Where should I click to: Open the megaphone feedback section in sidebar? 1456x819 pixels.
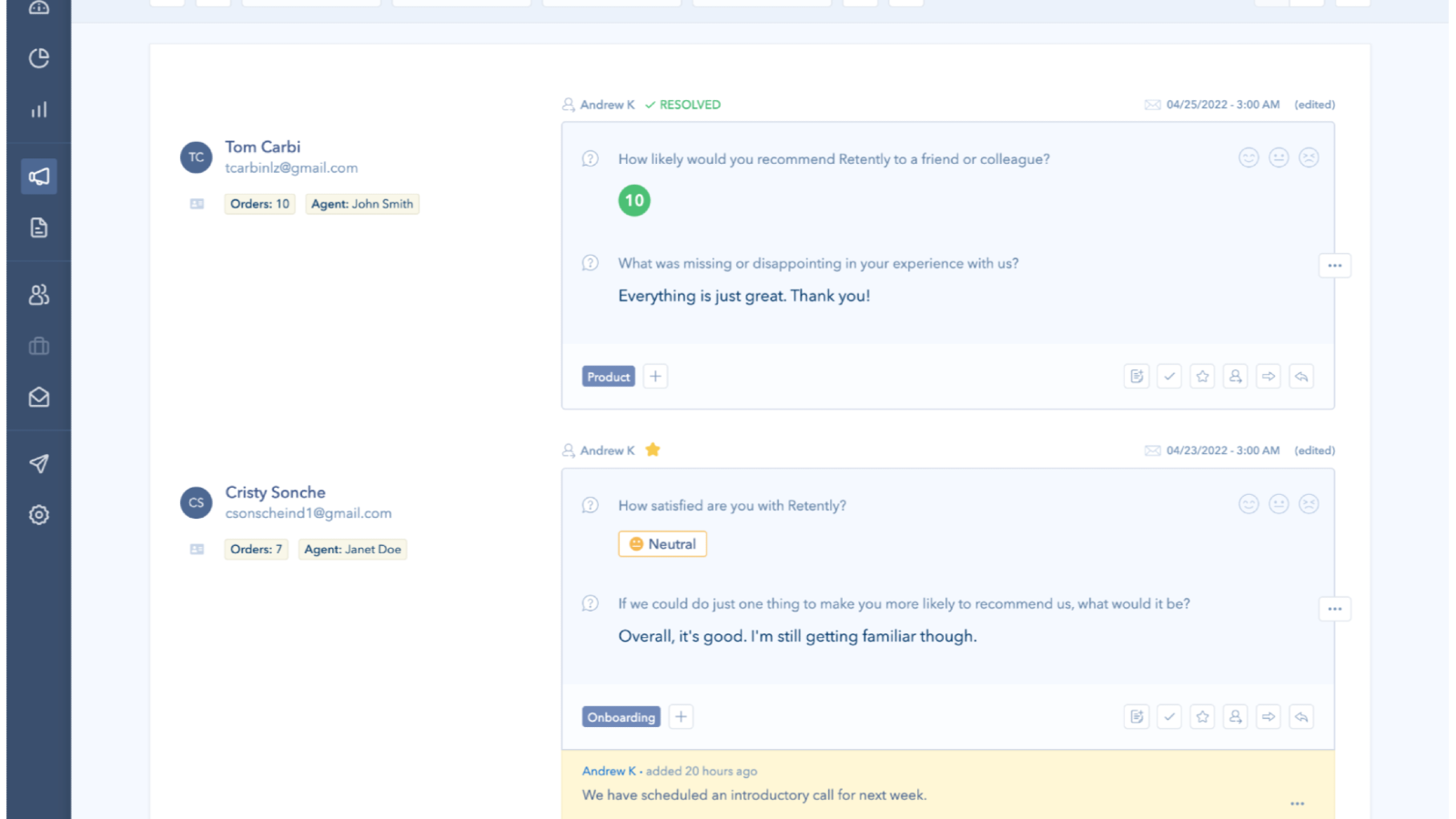click(39, 177)
